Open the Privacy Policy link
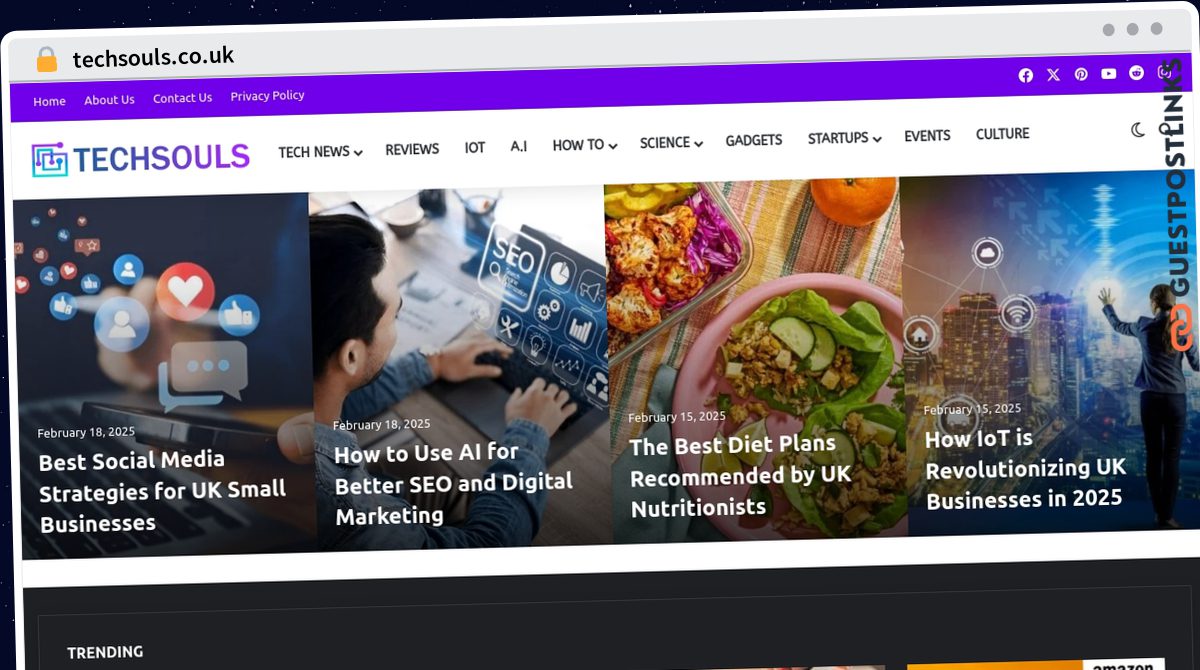Image resolution: width=1200 pixels, height=670 pixels. click(267, 96)
